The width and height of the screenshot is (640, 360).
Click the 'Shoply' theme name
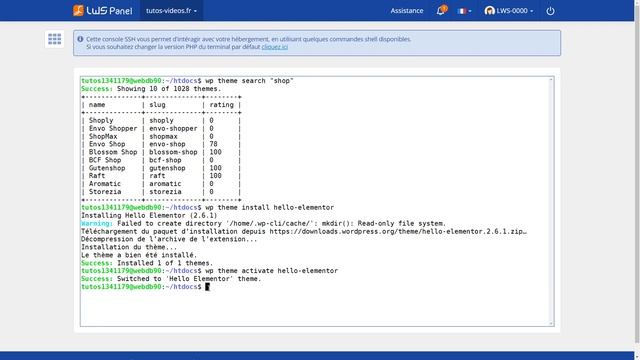click(101, 120)
